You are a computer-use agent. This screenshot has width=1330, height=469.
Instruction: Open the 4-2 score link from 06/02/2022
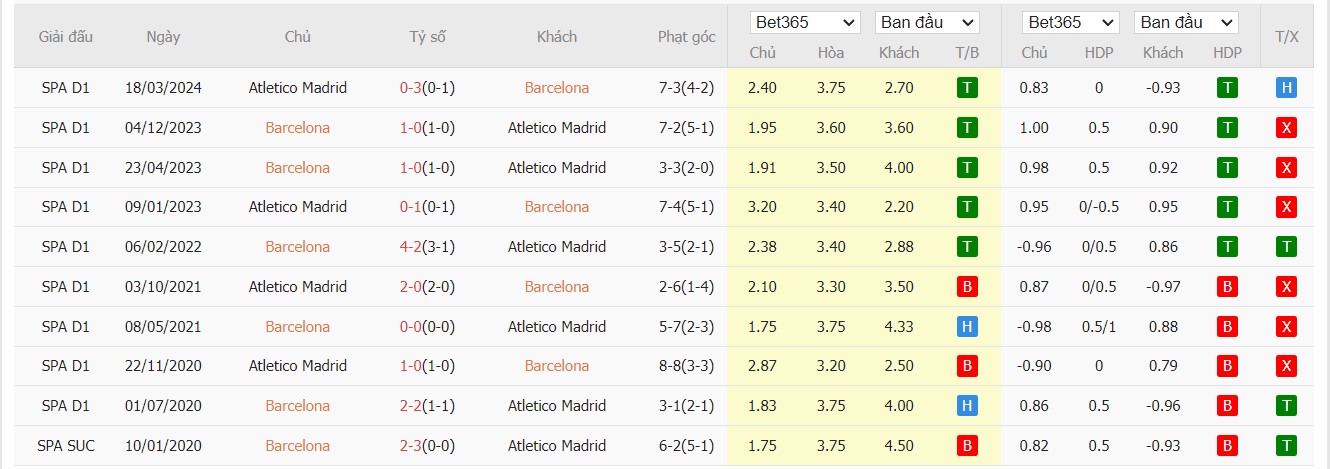(410, 247)
